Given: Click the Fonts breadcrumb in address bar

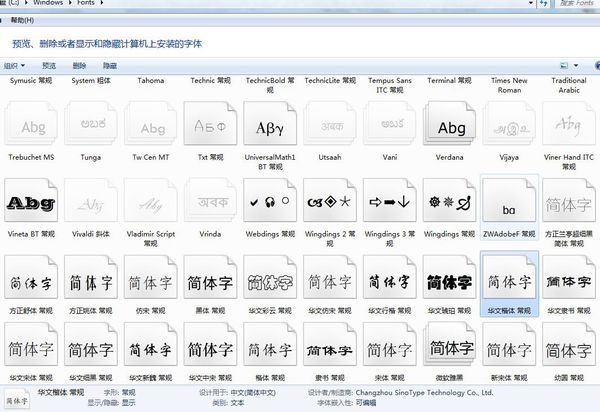Looking at the screenshot, I should pyautogui.click(x=86, y=3).
